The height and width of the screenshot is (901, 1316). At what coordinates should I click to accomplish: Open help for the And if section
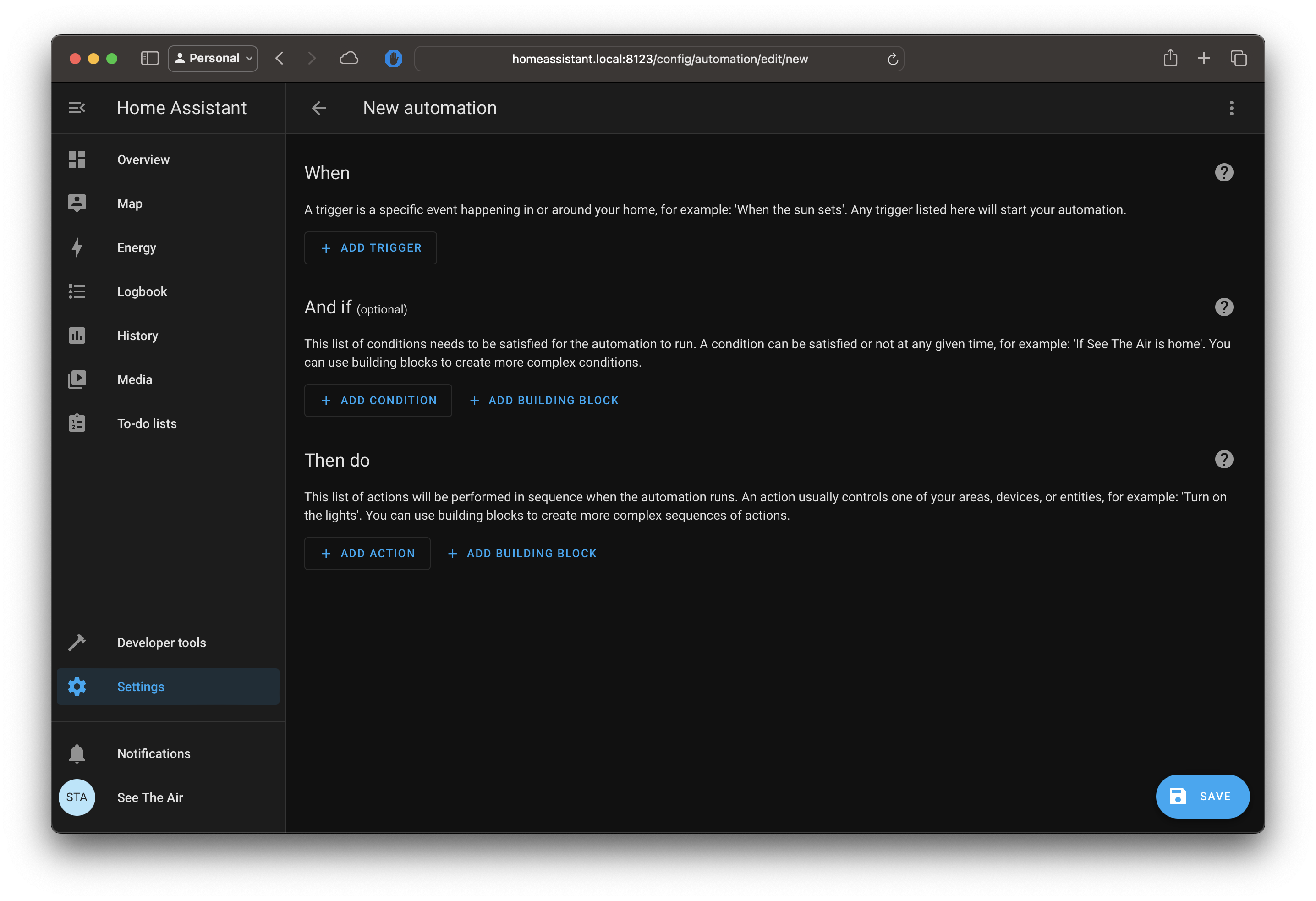point(1224,307)
